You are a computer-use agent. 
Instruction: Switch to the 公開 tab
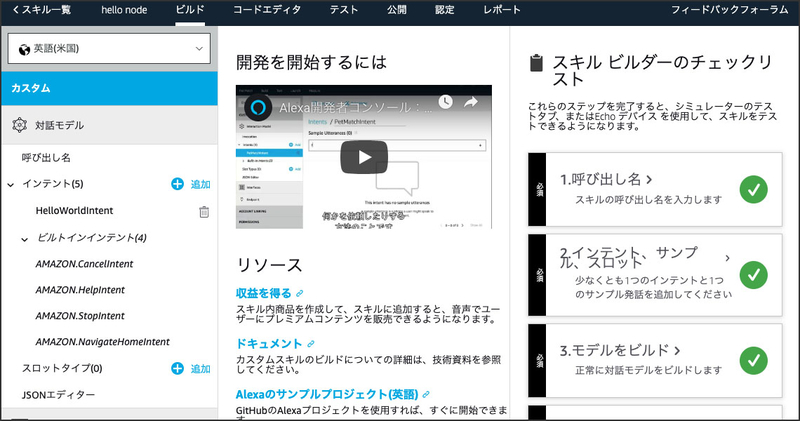tap(396, 10)
